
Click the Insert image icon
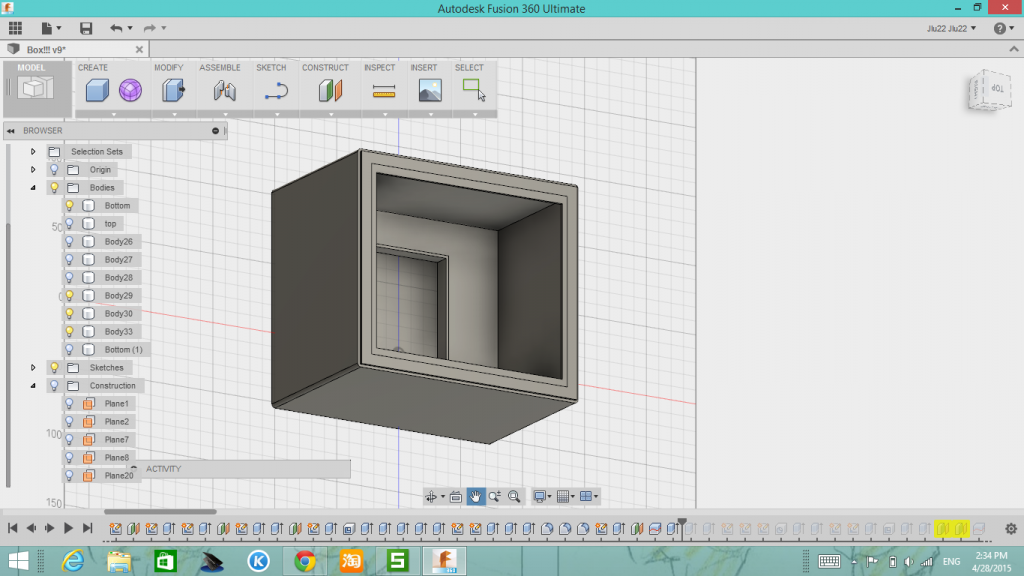click(x=430, y=91)
